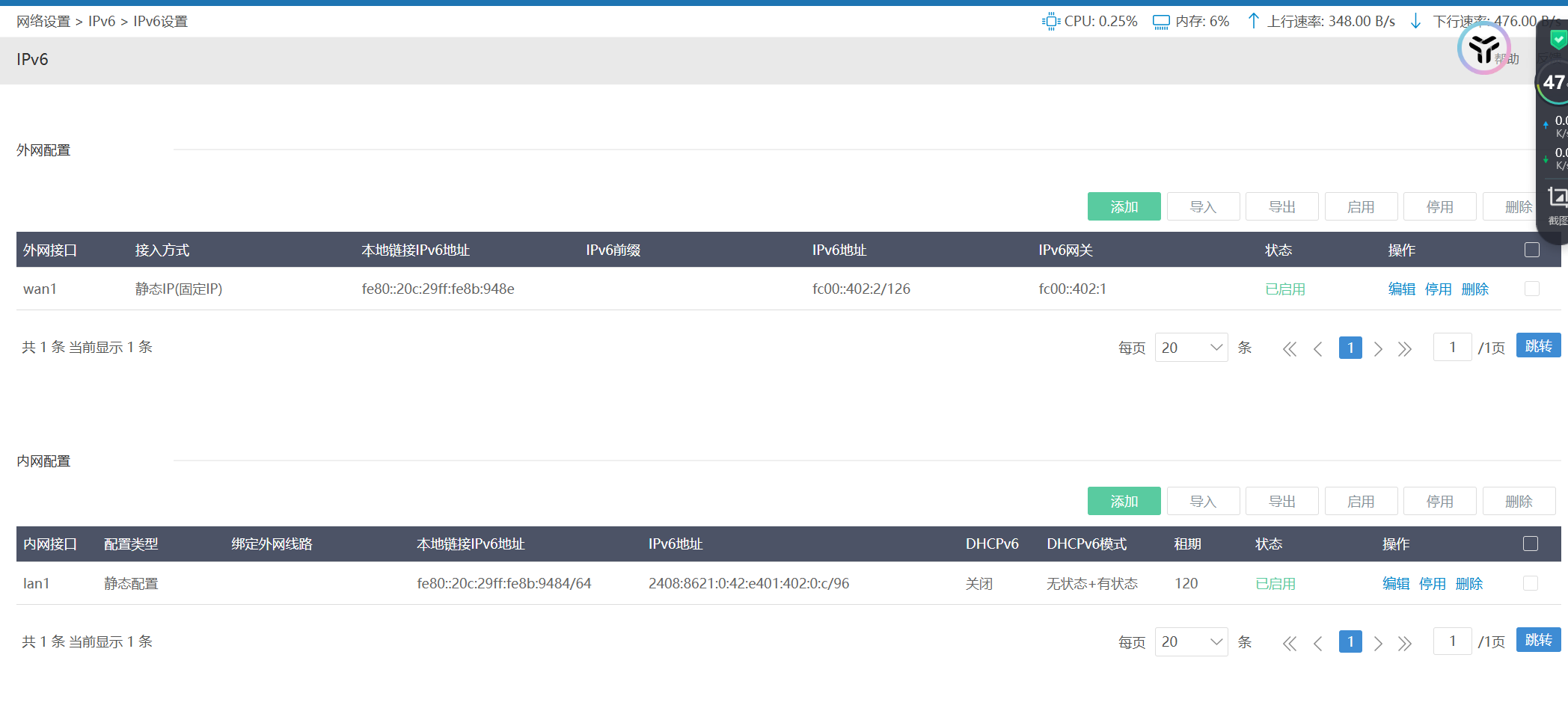Toggle select-all checkbox in WAN table header
The image size is (1568, 711).
1531,250
